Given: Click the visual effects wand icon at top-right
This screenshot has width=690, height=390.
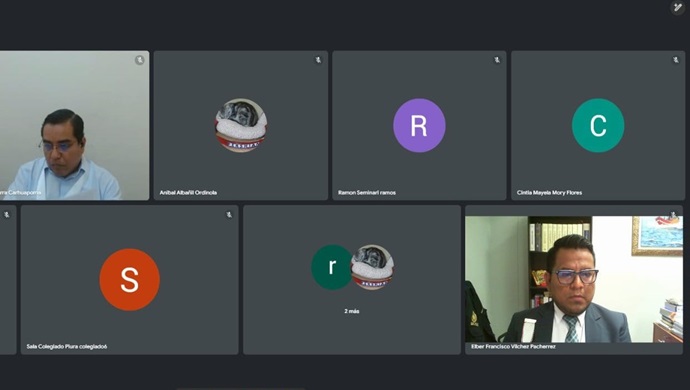Looking at the screenshot, I should click(x=677, y=7).
